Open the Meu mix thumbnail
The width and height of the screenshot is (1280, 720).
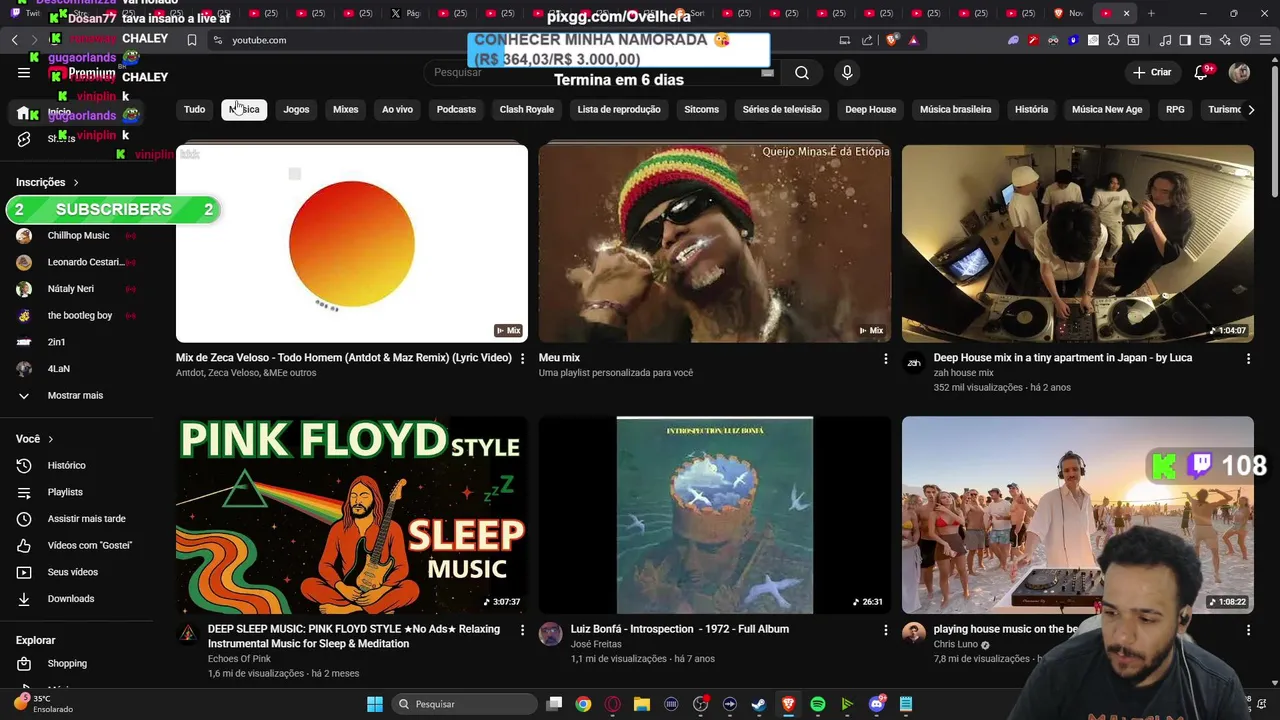pos(715,244)
